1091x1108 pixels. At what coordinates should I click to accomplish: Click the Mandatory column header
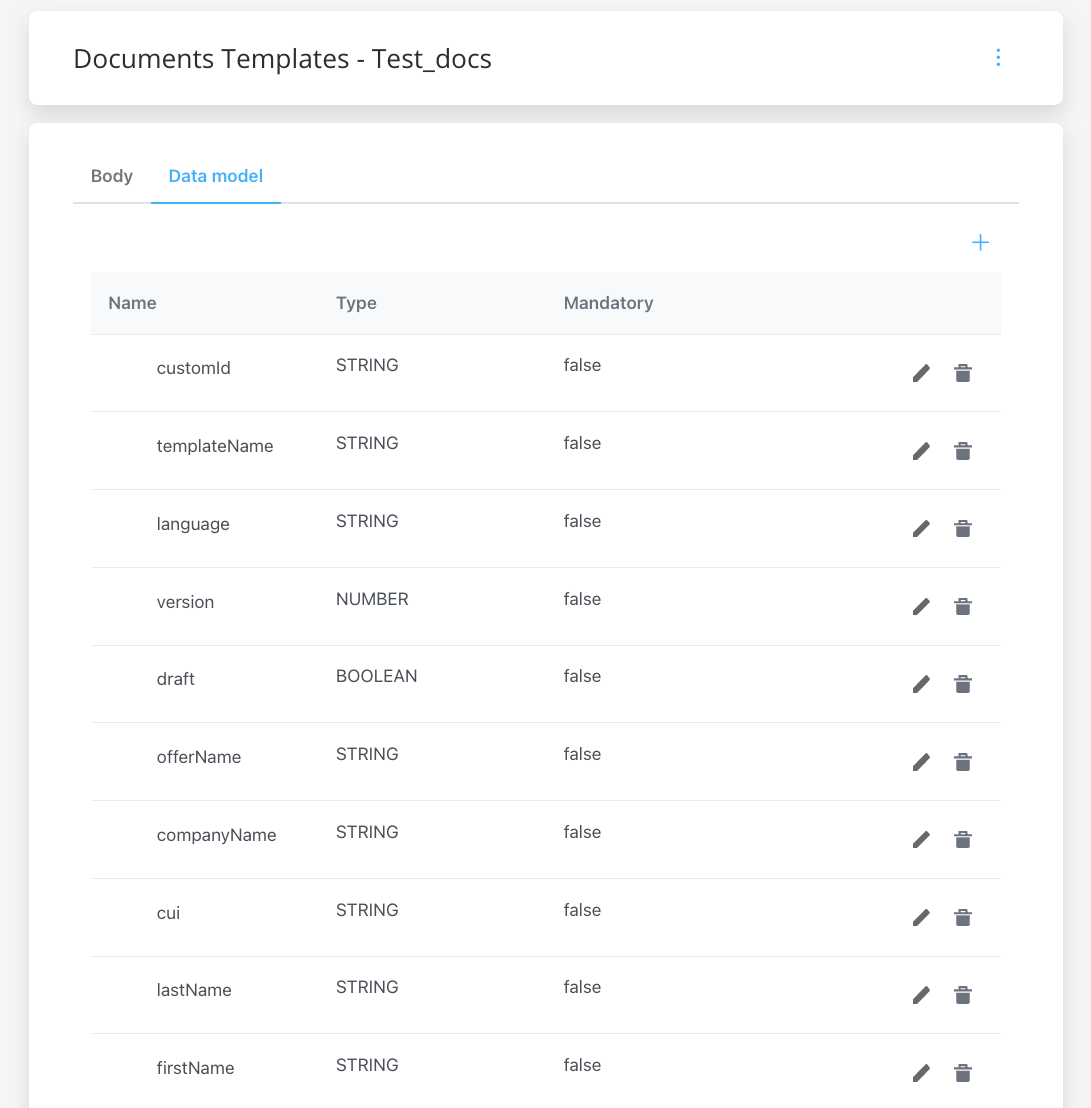[x=608, y=303]
